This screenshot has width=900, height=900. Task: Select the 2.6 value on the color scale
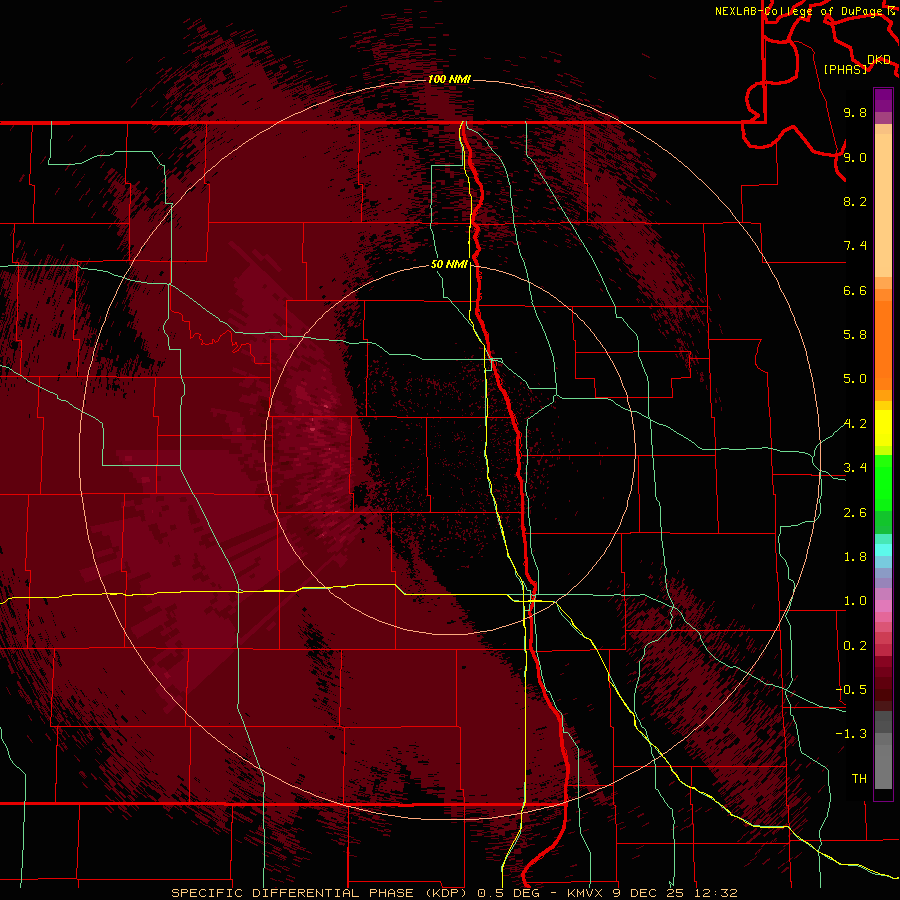coord(855,513)
